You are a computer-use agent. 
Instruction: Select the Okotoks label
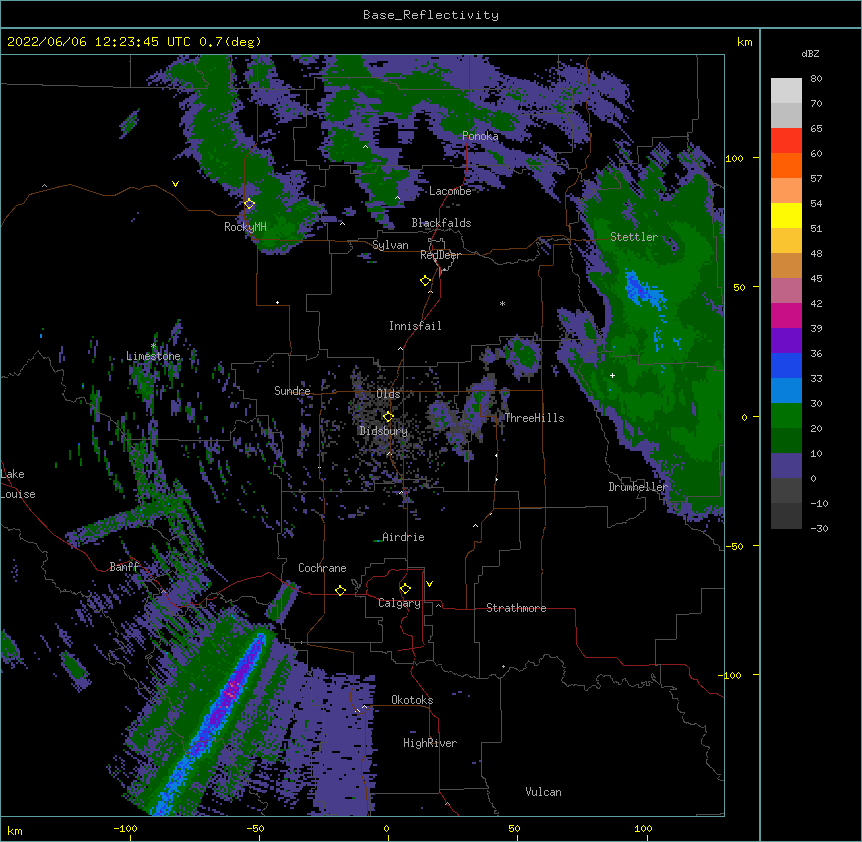(x=412, y=700)
